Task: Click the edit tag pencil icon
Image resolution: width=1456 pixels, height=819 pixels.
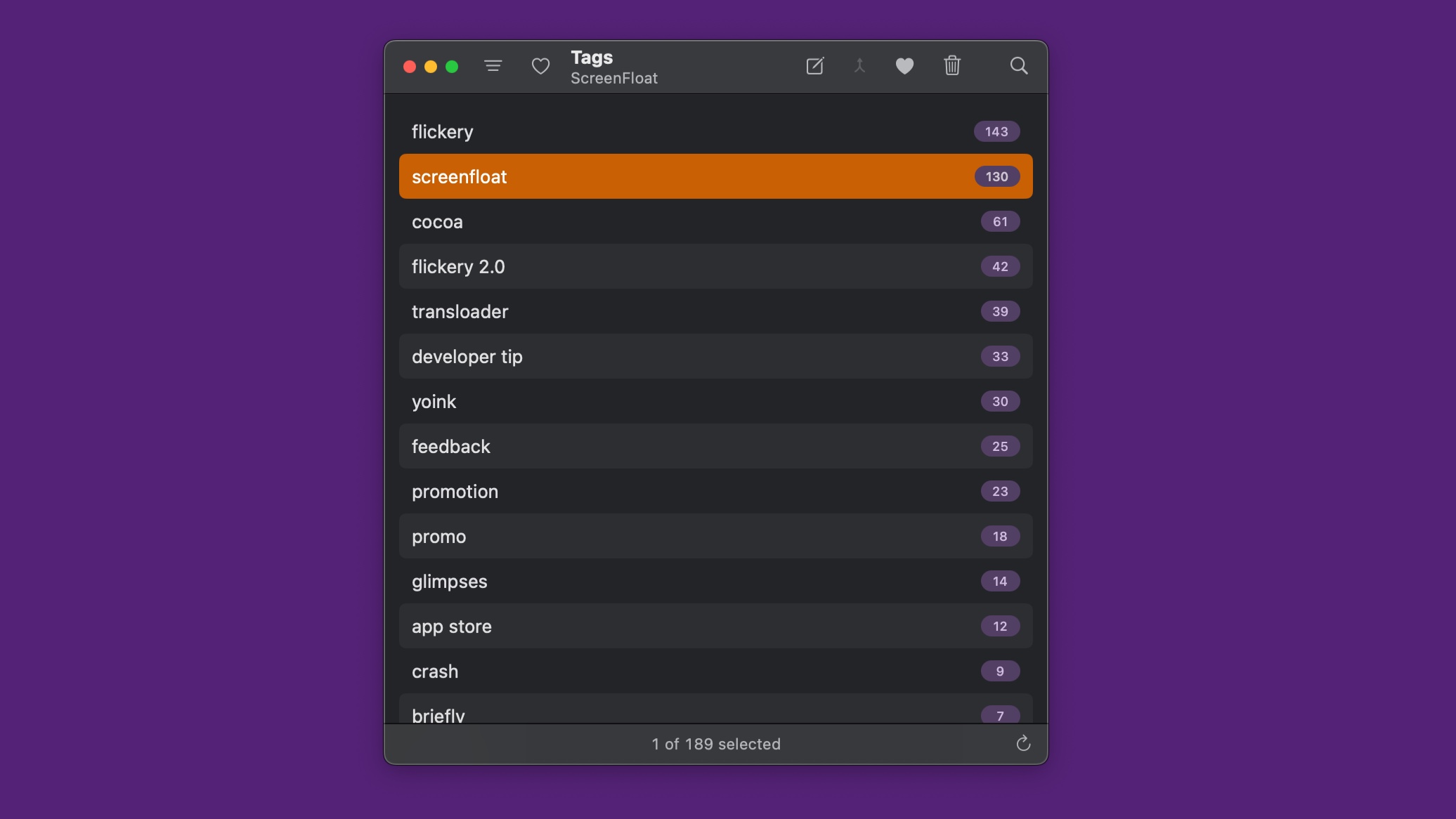Action: click(x=814, y=66)
